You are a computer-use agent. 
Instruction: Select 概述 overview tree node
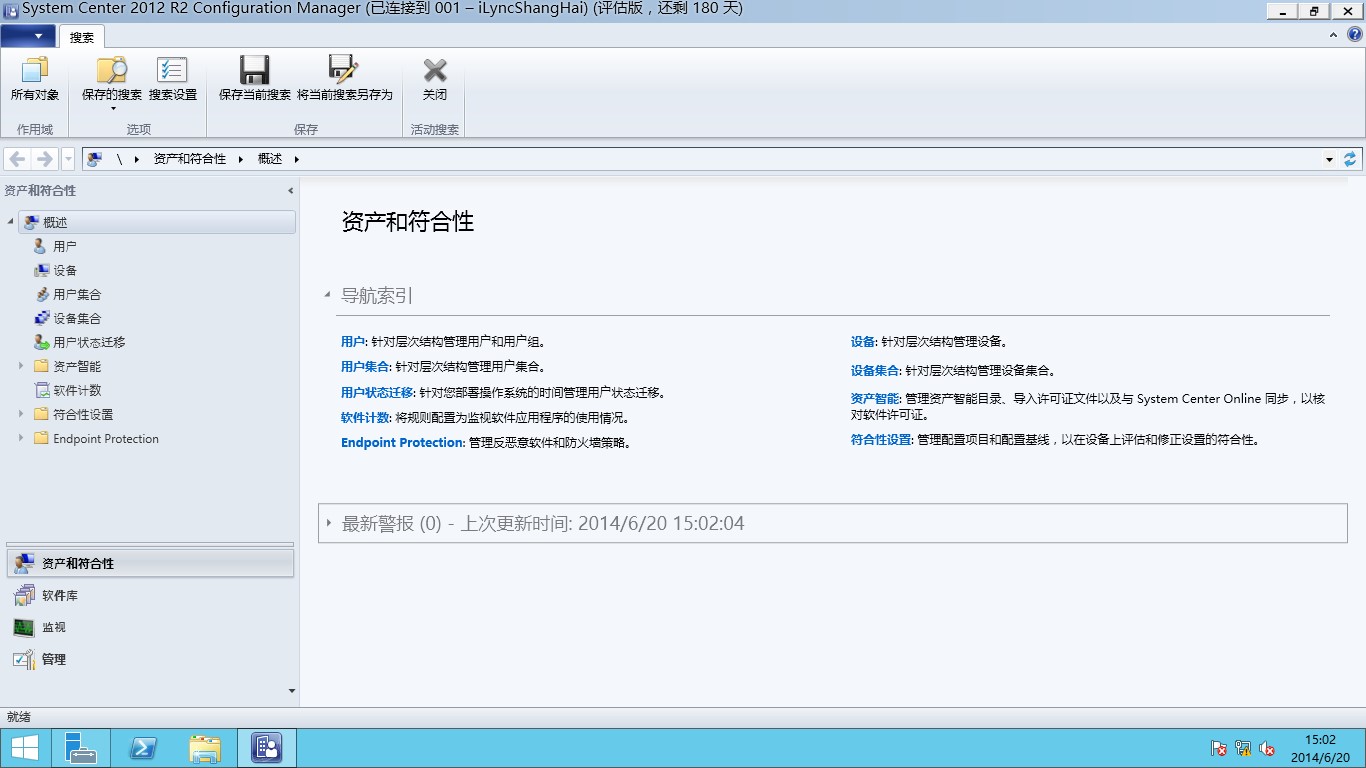[x=156, y=222]
